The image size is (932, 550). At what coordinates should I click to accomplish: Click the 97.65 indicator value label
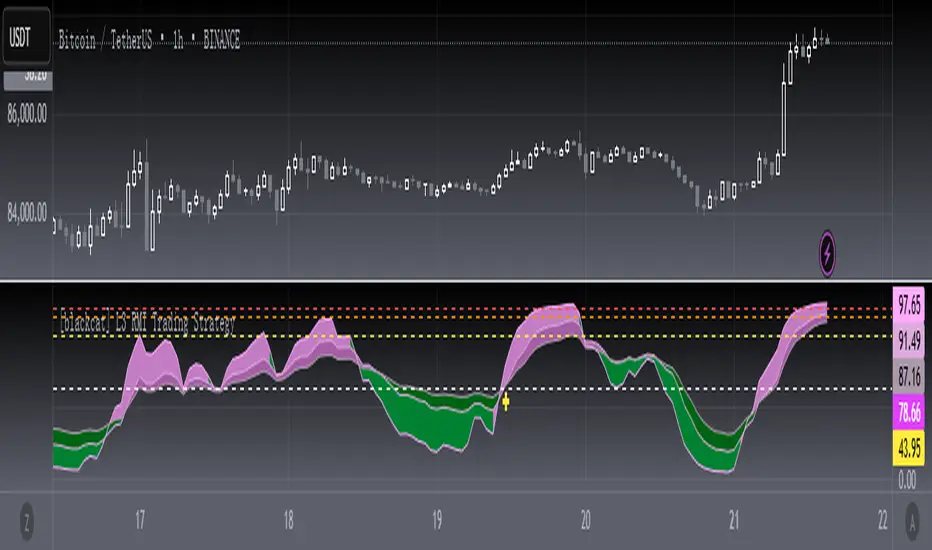click(909, 306)
